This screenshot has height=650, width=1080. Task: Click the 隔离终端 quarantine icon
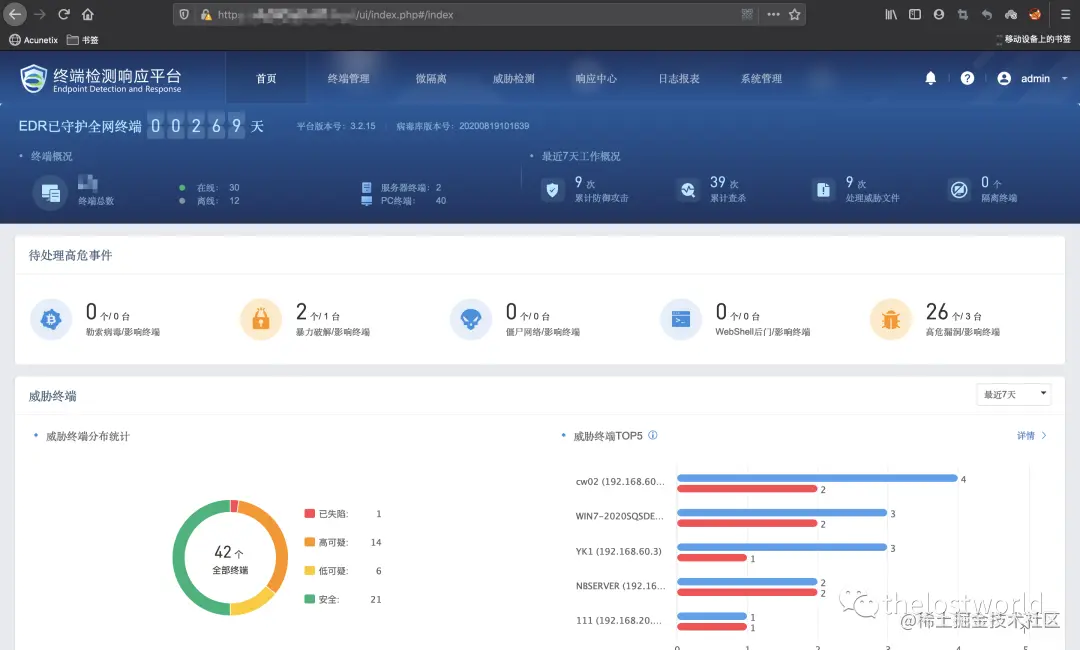(959, 189)
